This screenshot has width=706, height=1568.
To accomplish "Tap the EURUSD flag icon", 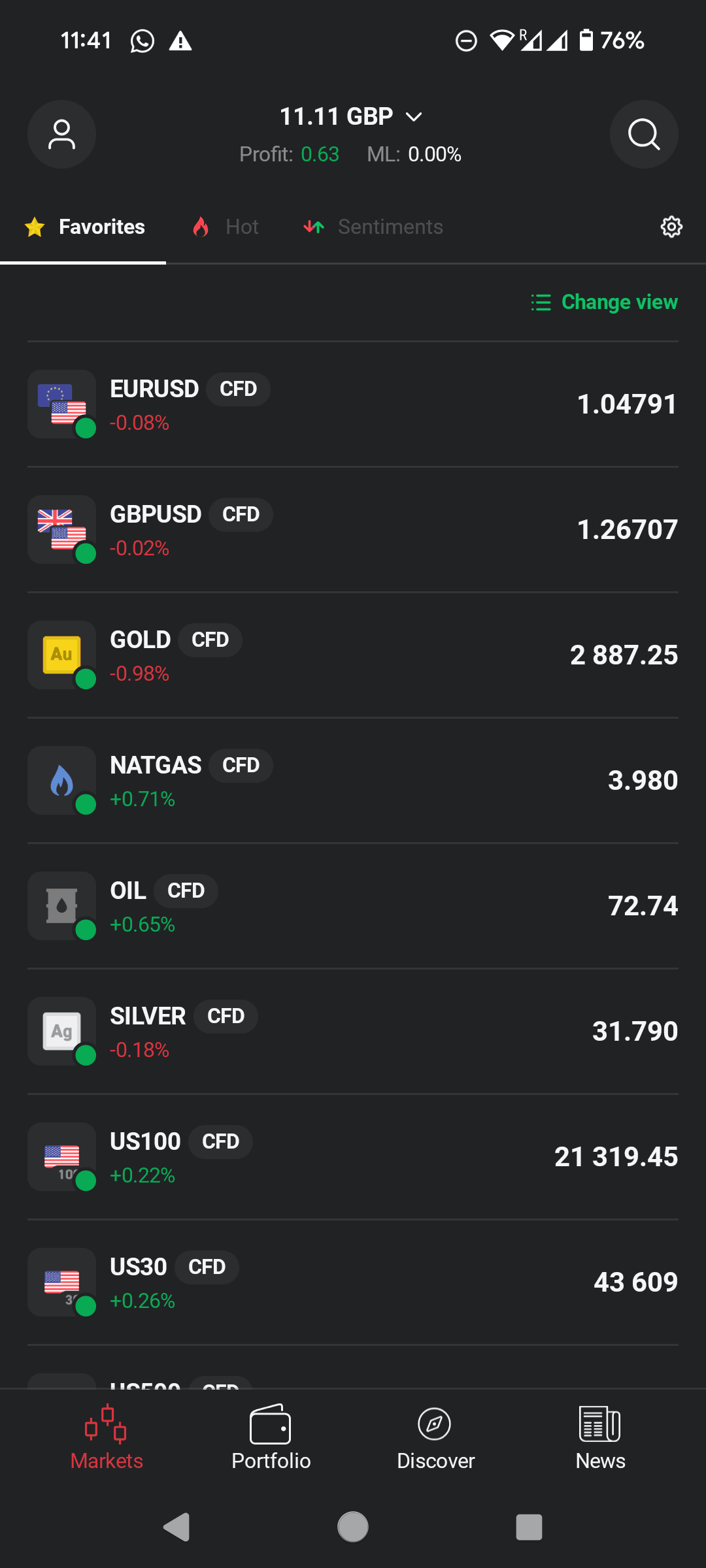I will 61,404.
